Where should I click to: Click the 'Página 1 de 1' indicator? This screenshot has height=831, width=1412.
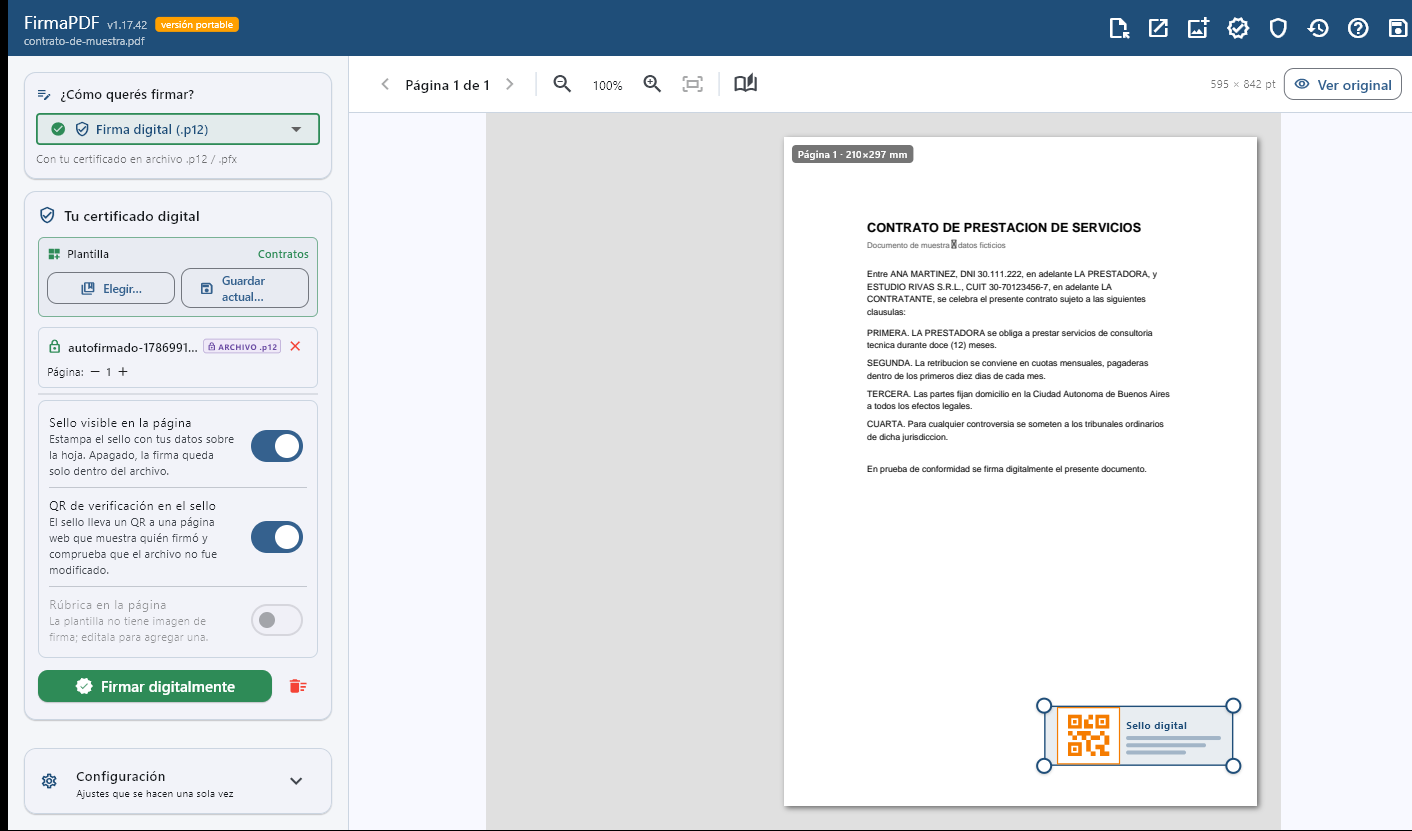click(447, 85)
